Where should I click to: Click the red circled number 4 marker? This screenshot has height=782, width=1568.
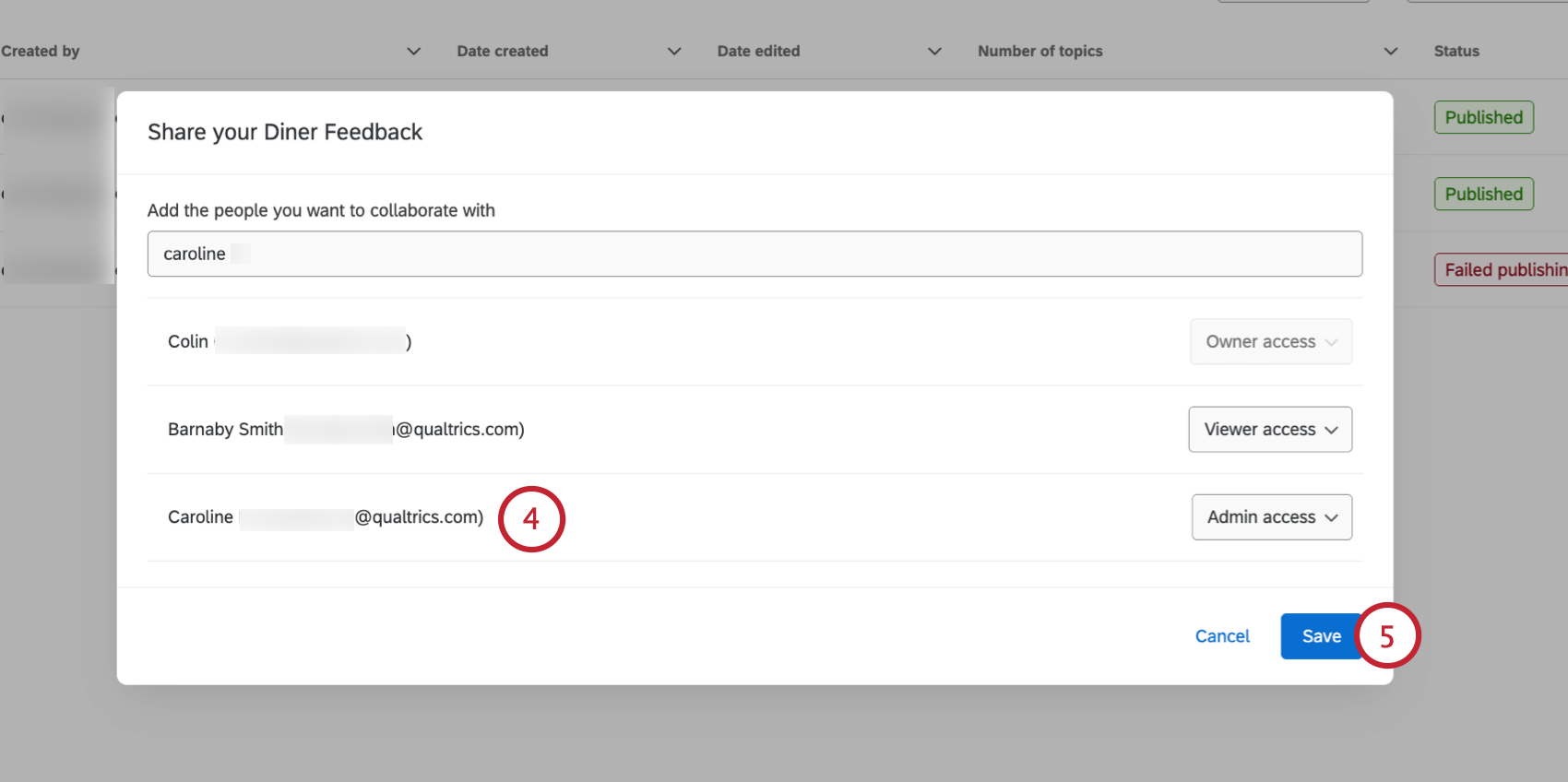531,519
